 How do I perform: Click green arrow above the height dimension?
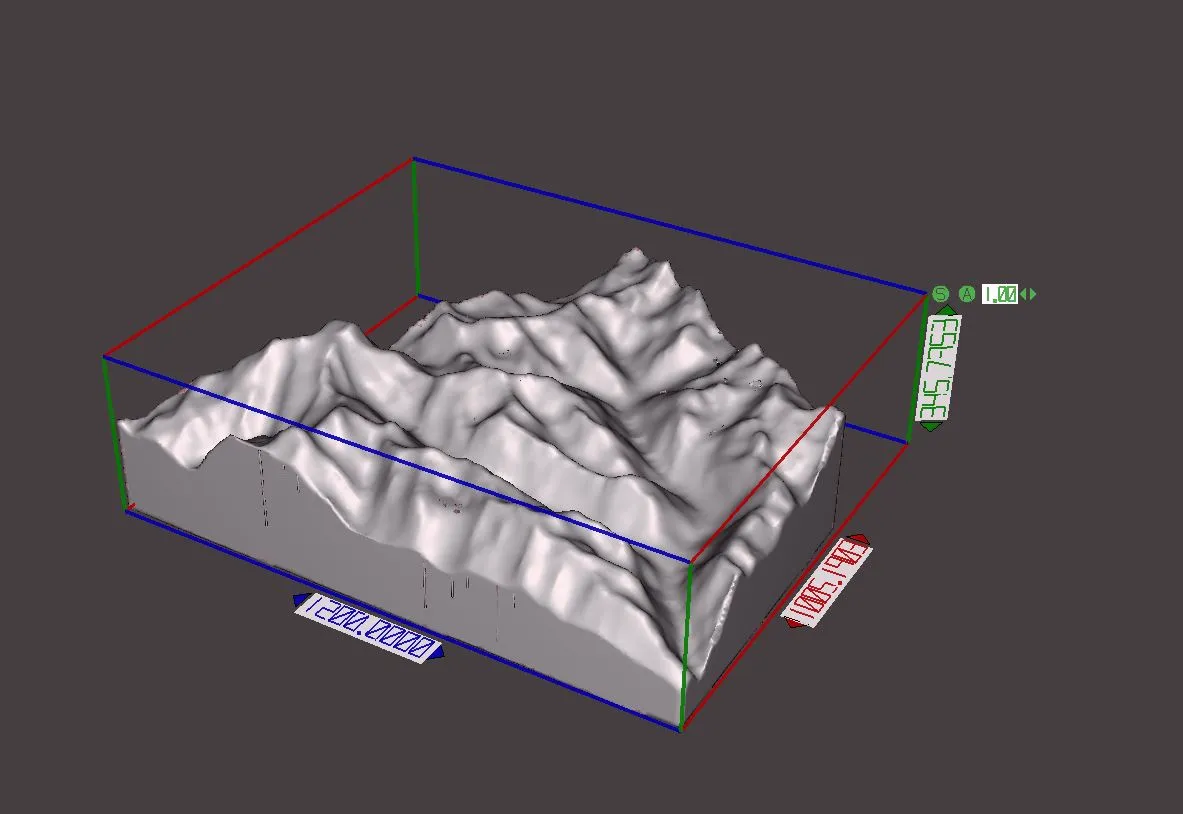tap(947, 311)
